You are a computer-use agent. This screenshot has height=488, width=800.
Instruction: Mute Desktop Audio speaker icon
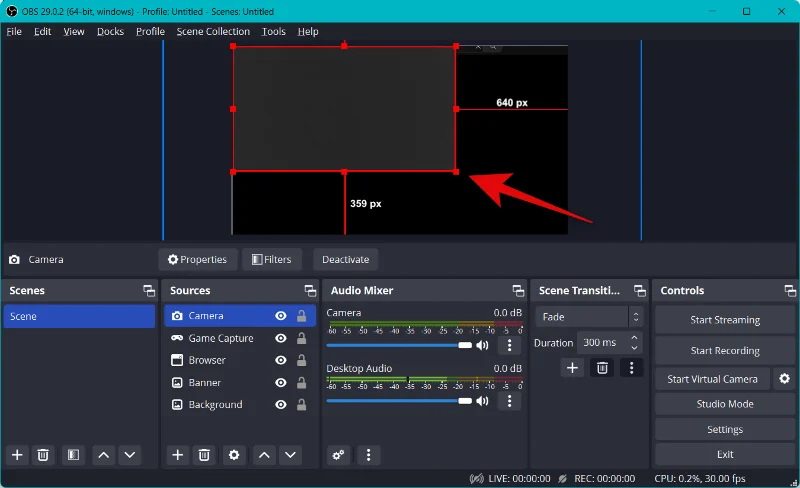click(x=482, y=401)
